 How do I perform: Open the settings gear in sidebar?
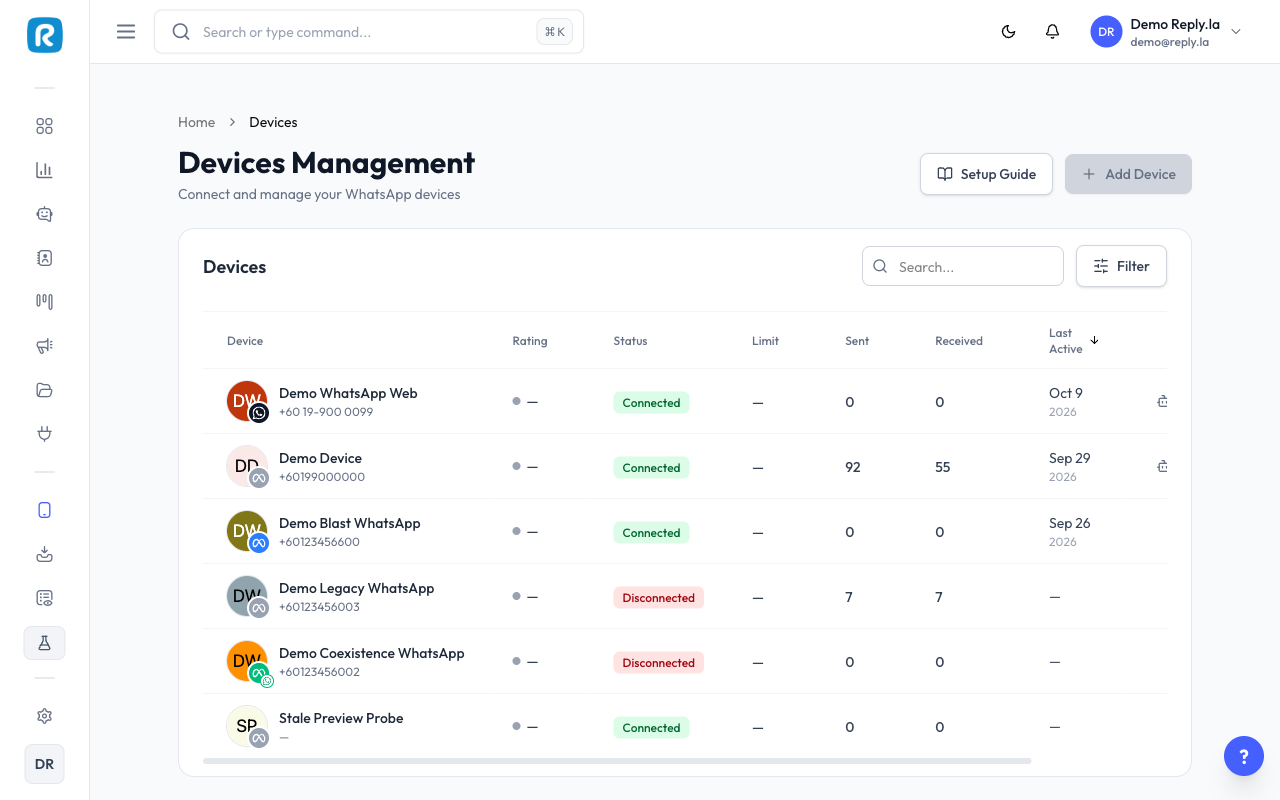pyautogui.click(x=44, y=716)
